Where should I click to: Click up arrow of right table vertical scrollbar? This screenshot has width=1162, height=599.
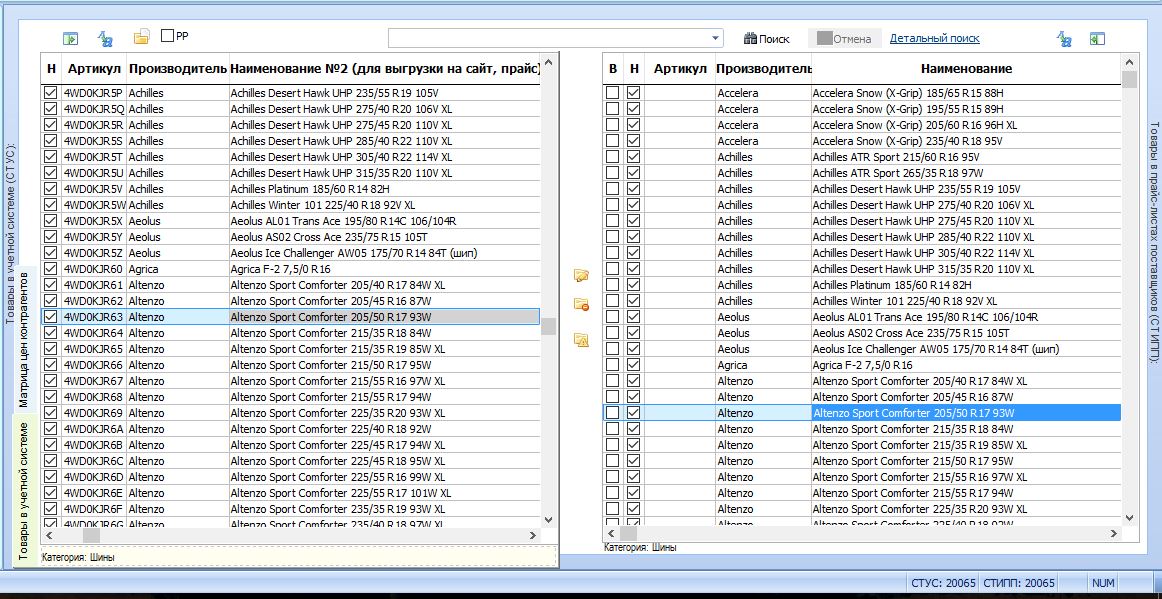point(1129,62)
